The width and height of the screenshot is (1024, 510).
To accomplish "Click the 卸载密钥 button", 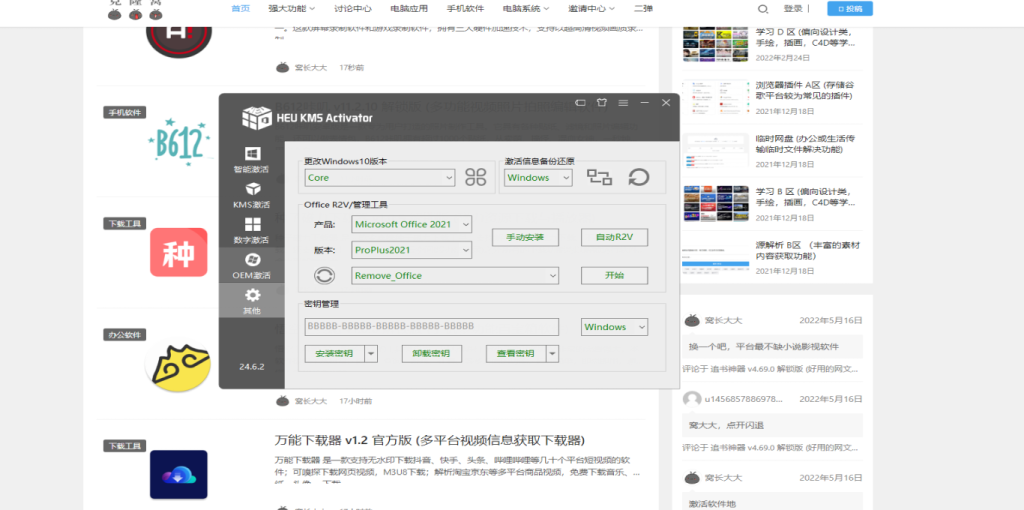I will [432, 353].
